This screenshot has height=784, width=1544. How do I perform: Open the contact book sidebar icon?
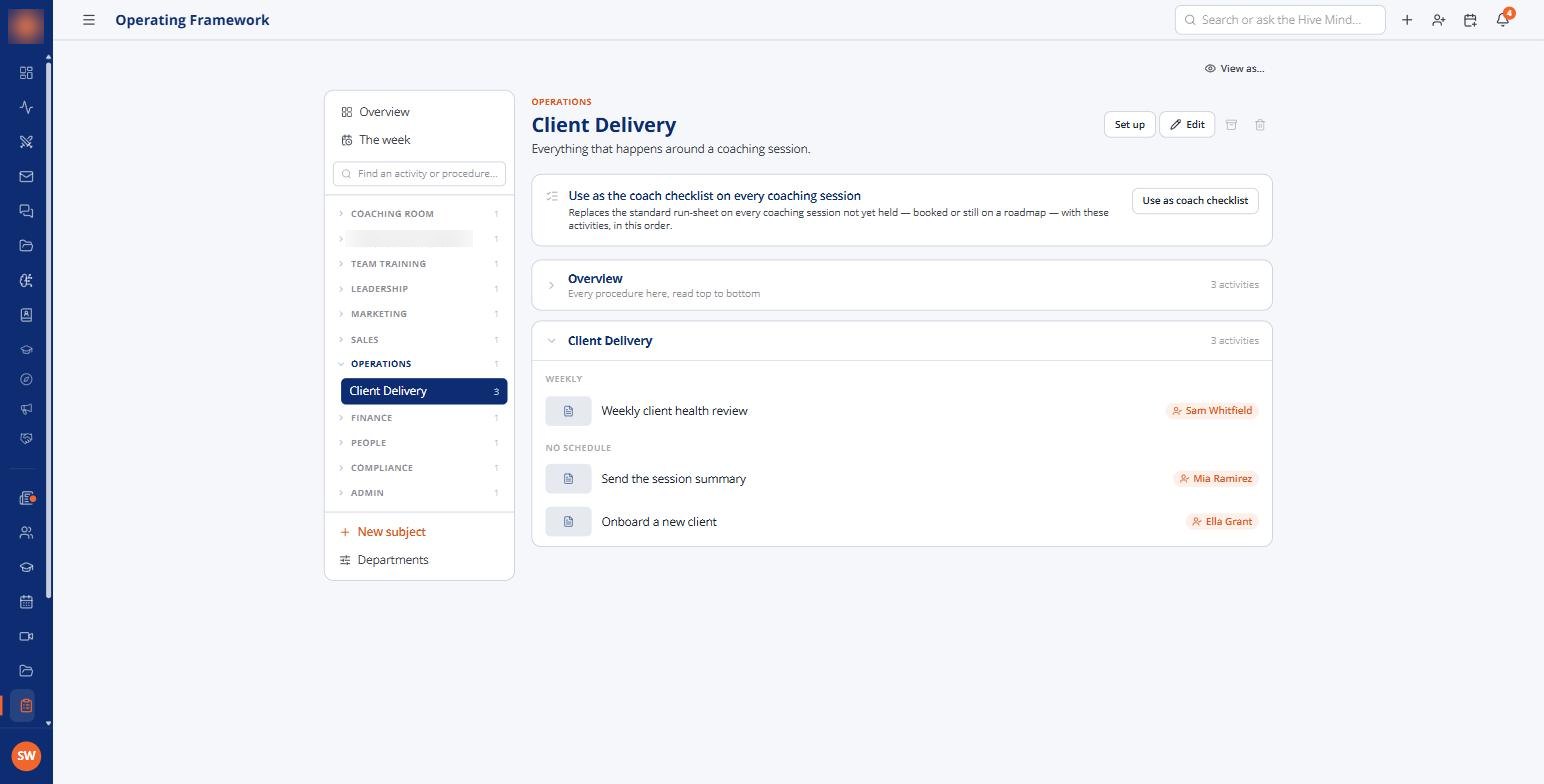pyautogui.click(x=26, y=315)
